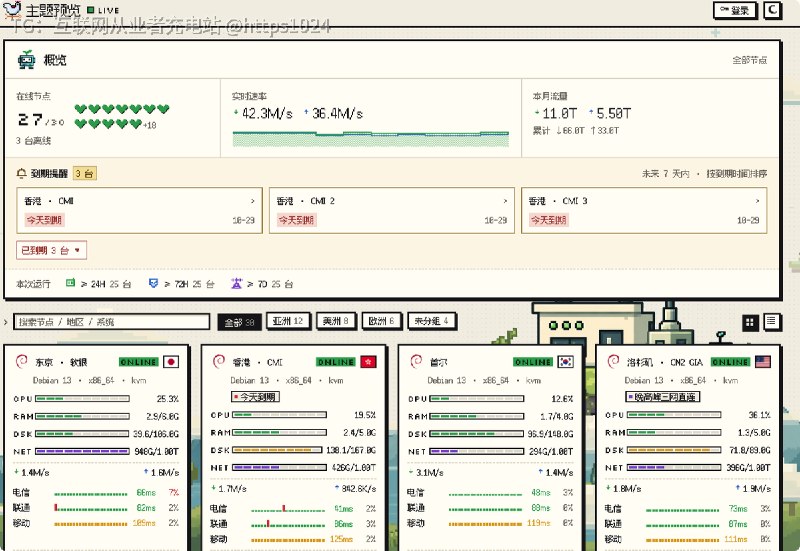Click the Debian logo on 洛杉矶 card
800x551 pixels.
click(613, 362)
